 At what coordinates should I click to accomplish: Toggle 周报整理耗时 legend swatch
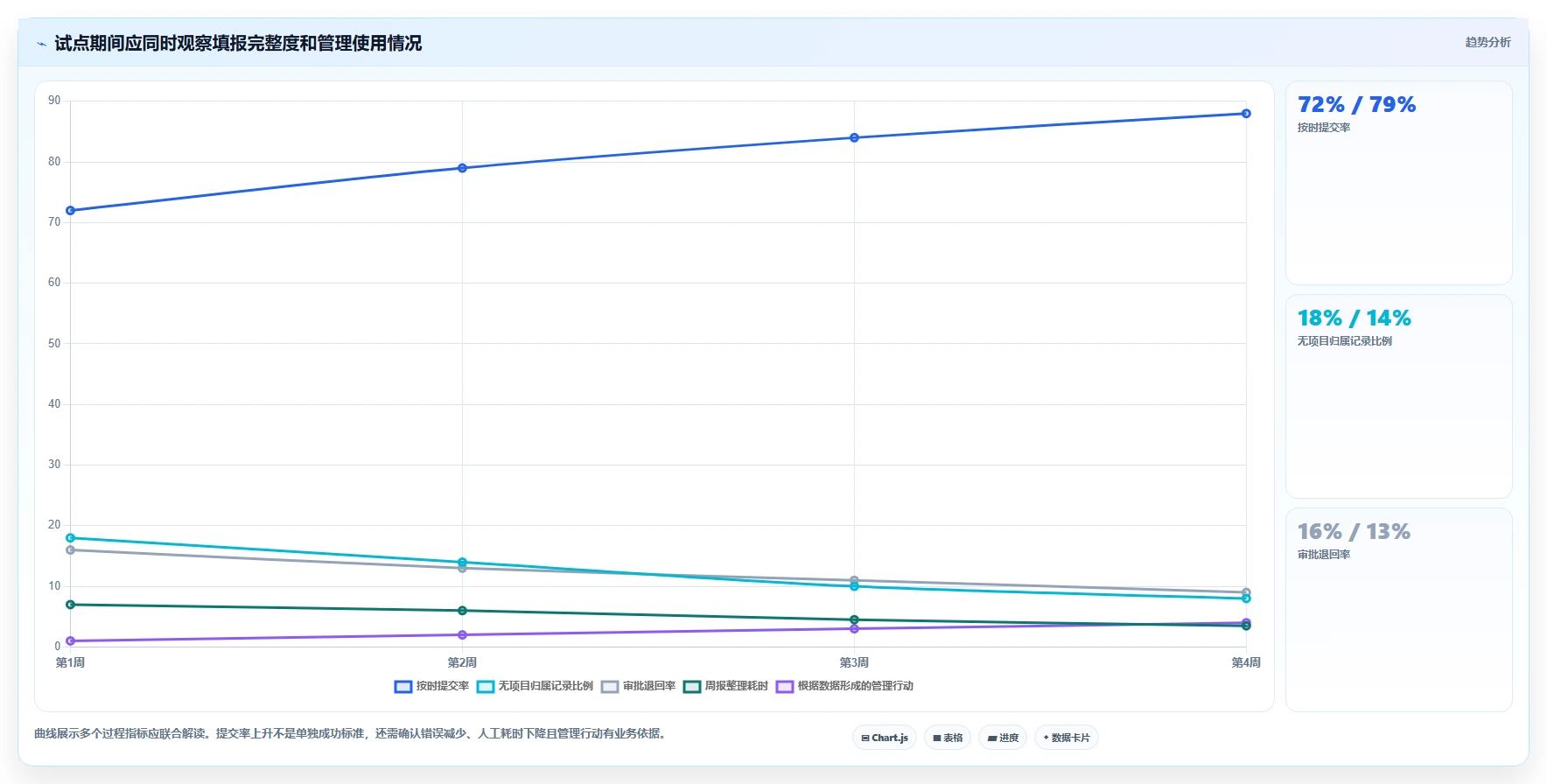pyautogui.click(x=692, y=687)
